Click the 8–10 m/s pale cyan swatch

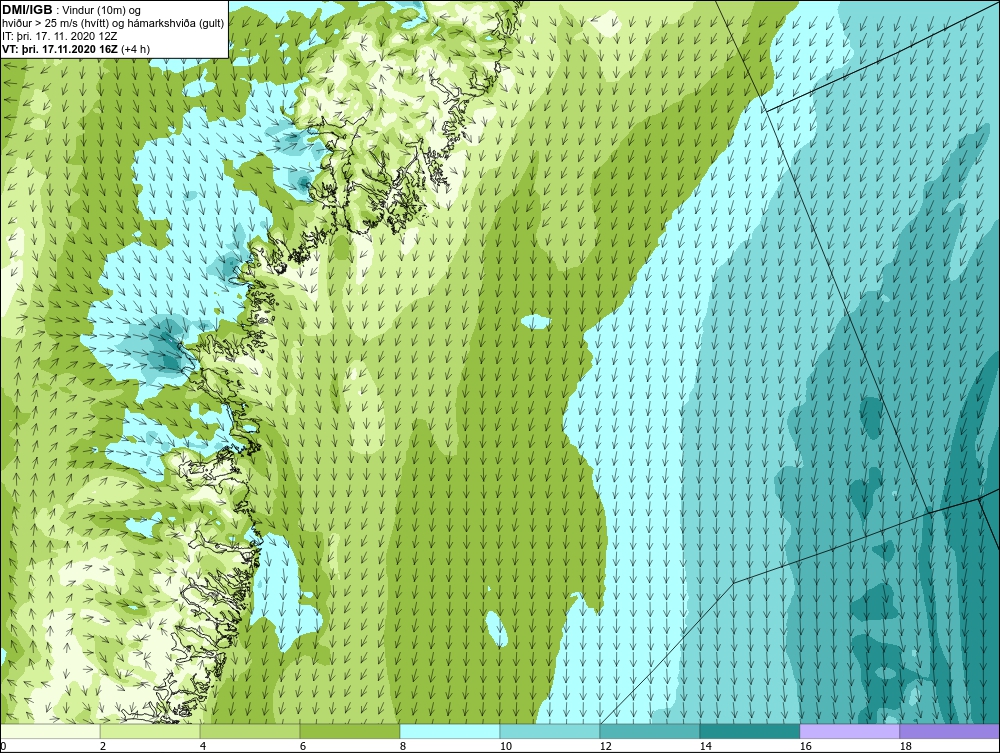(450, 731)
